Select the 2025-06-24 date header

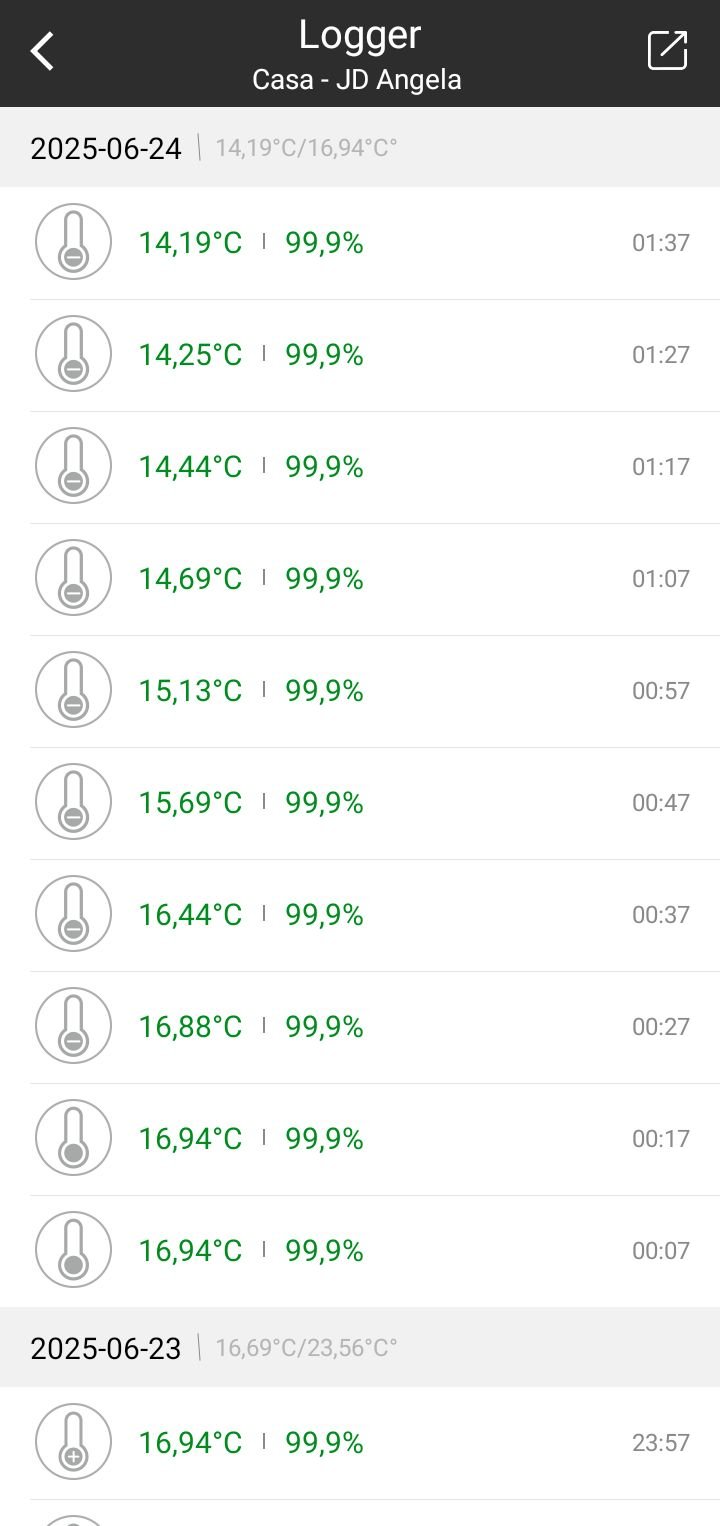(106, 149)
